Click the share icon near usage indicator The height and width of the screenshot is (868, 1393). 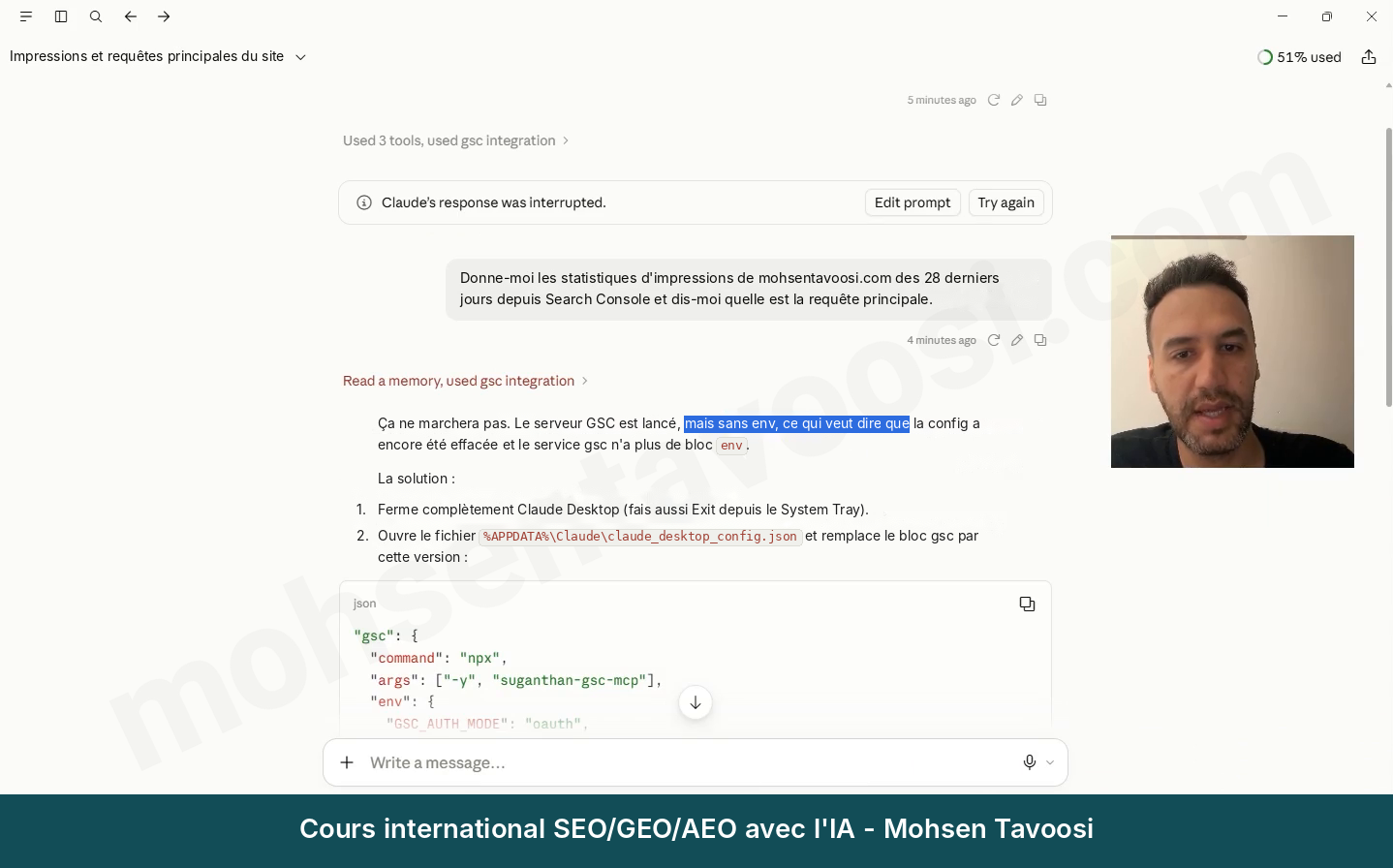coord(1369,57)
